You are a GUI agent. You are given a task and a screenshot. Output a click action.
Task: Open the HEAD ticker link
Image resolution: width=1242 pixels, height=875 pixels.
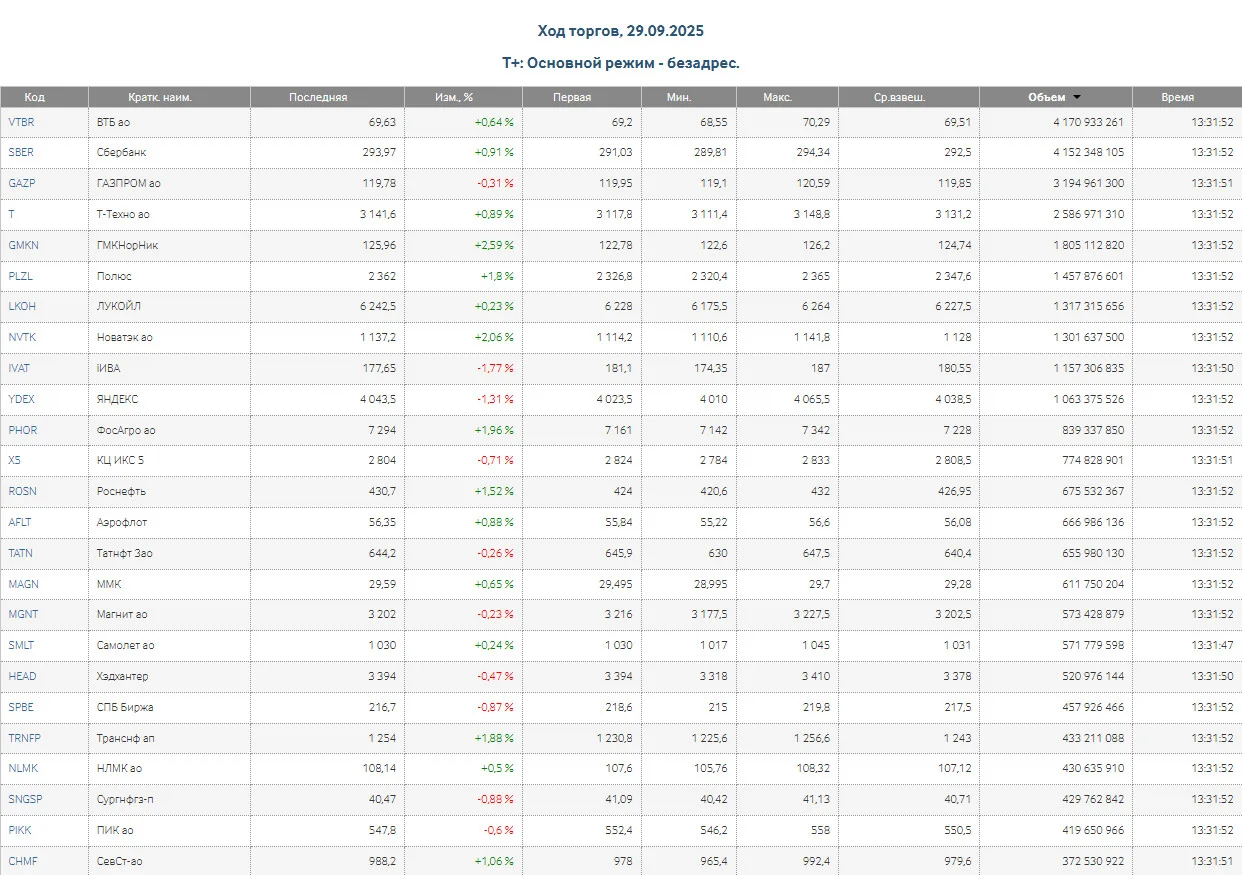(x=22, y=676)
